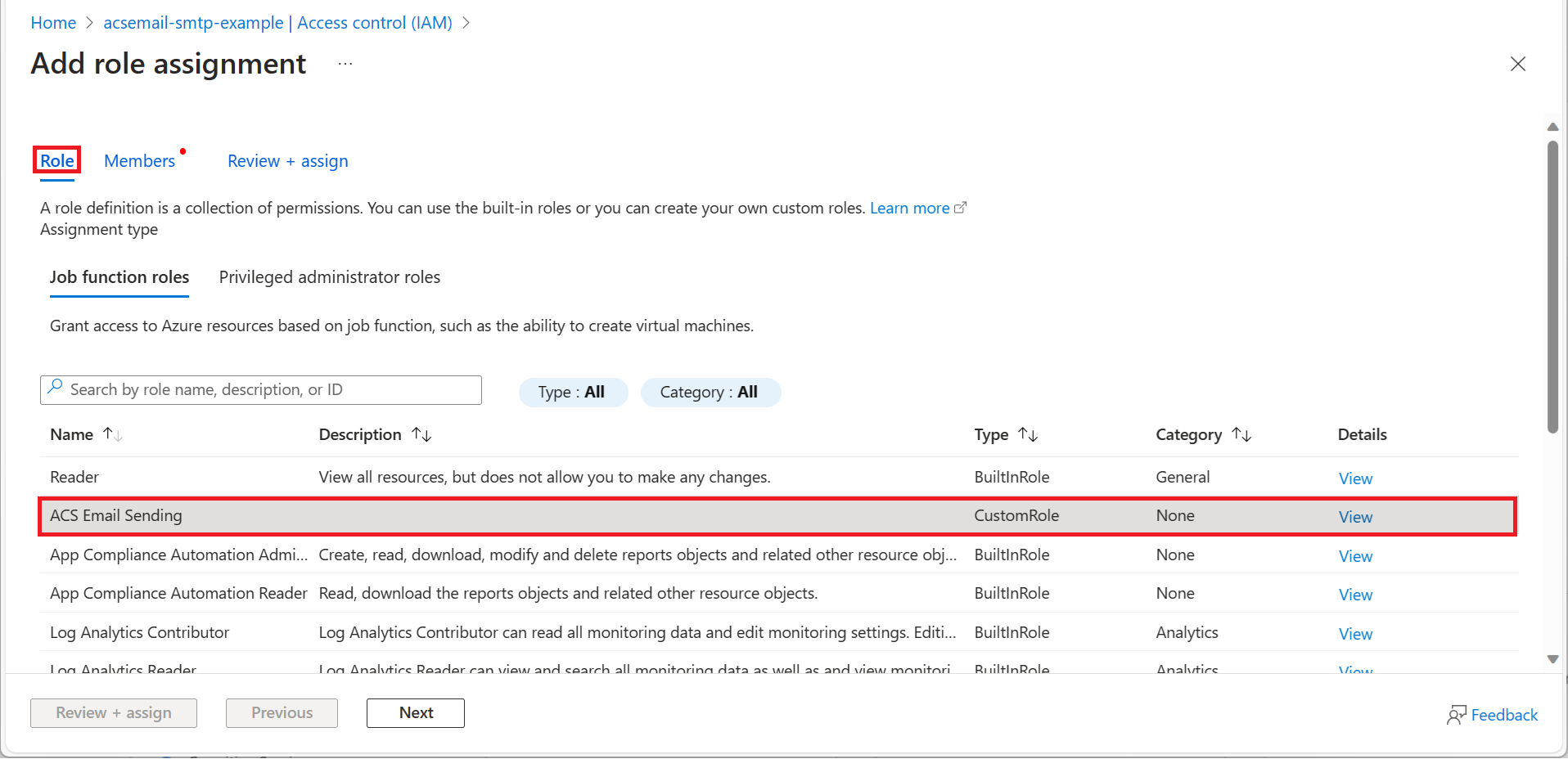Switch to the Members tab
The image size is (1568, 759).
tap(140, 161)
